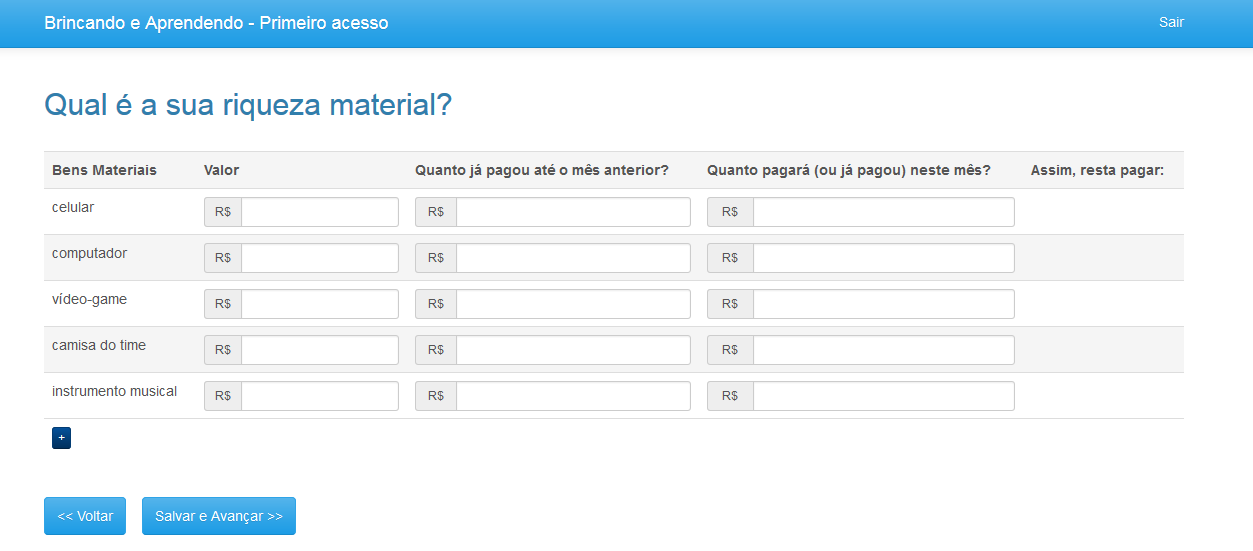Focus computador paid until previous month field

tap(573, 258)
